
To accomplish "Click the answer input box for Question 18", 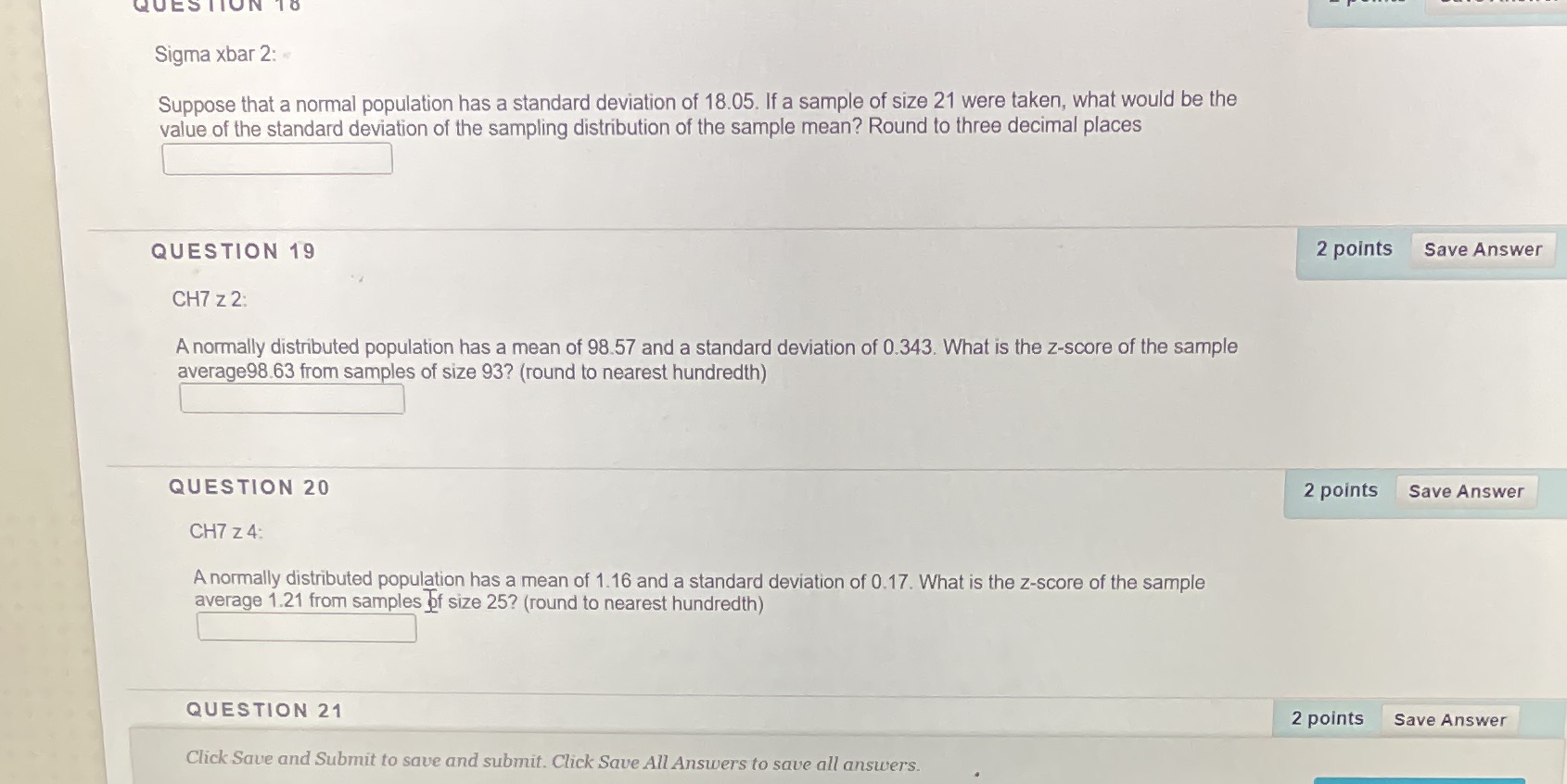I will pyautogui.click(x=277, y=159).
